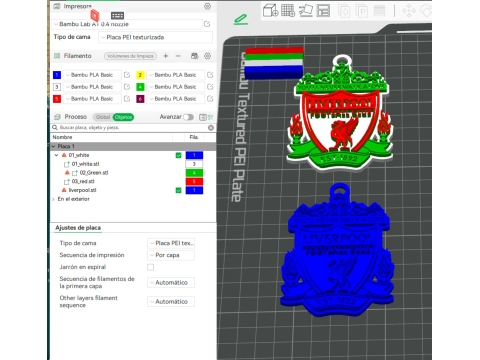The width and height of the screenshot is (480, 360).
Task: Edit filament 2 preset icon
Action: pos(210,75)
